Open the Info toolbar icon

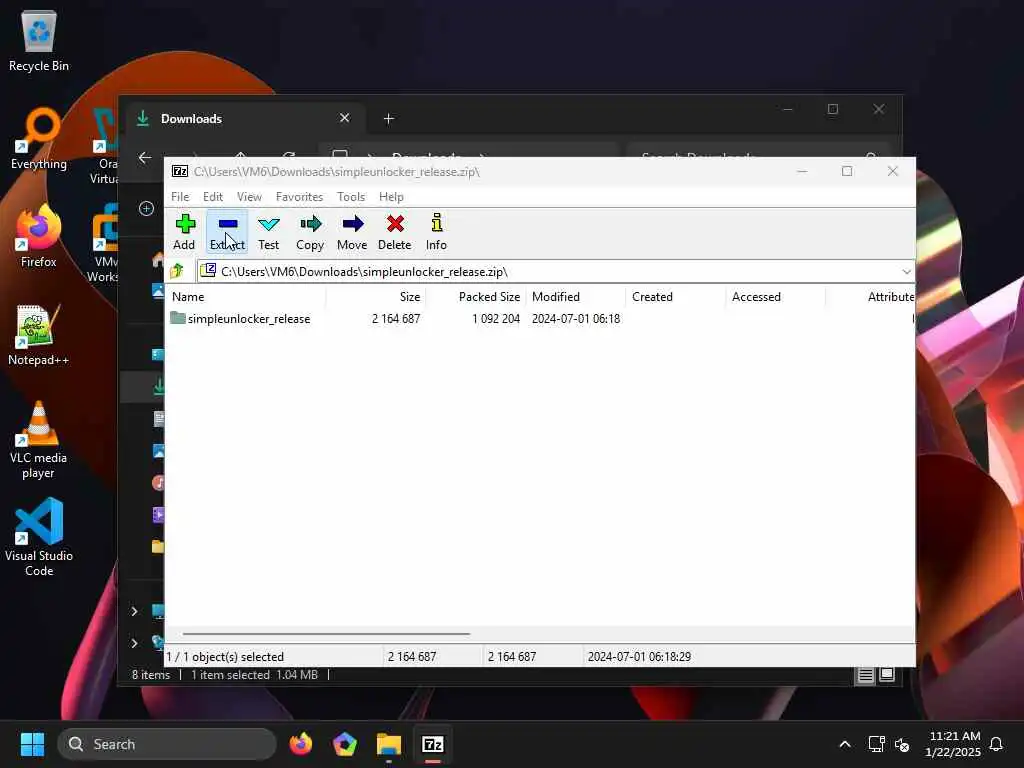436,232
